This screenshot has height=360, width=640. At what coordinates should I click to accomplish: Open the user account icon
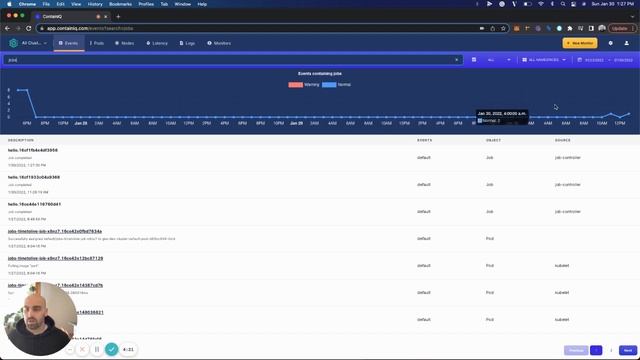pyautogui.click(x=627, y=43)
